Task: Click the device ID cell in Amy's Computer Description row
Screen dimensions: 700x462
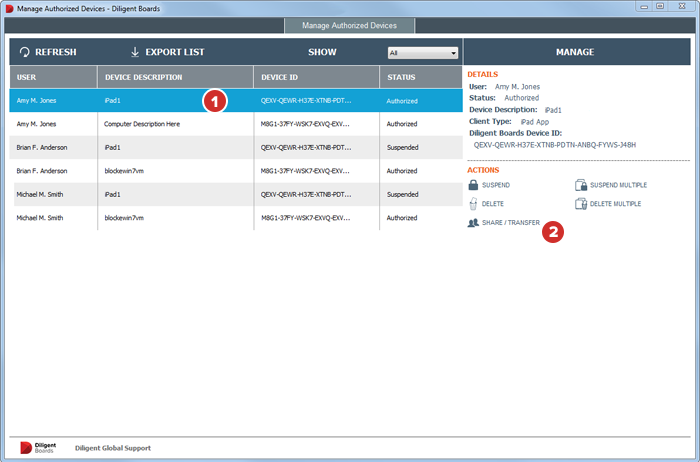Action: coord(305,124)
